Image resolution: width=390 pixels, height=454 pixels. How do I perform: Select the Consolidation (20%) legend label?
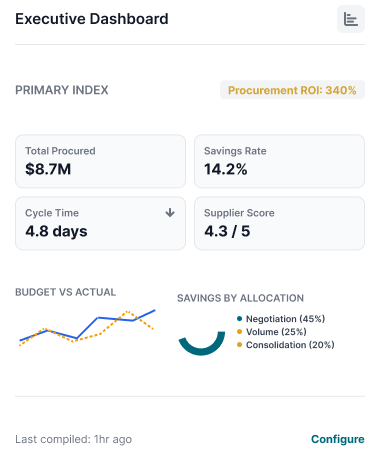click(290, 345)
